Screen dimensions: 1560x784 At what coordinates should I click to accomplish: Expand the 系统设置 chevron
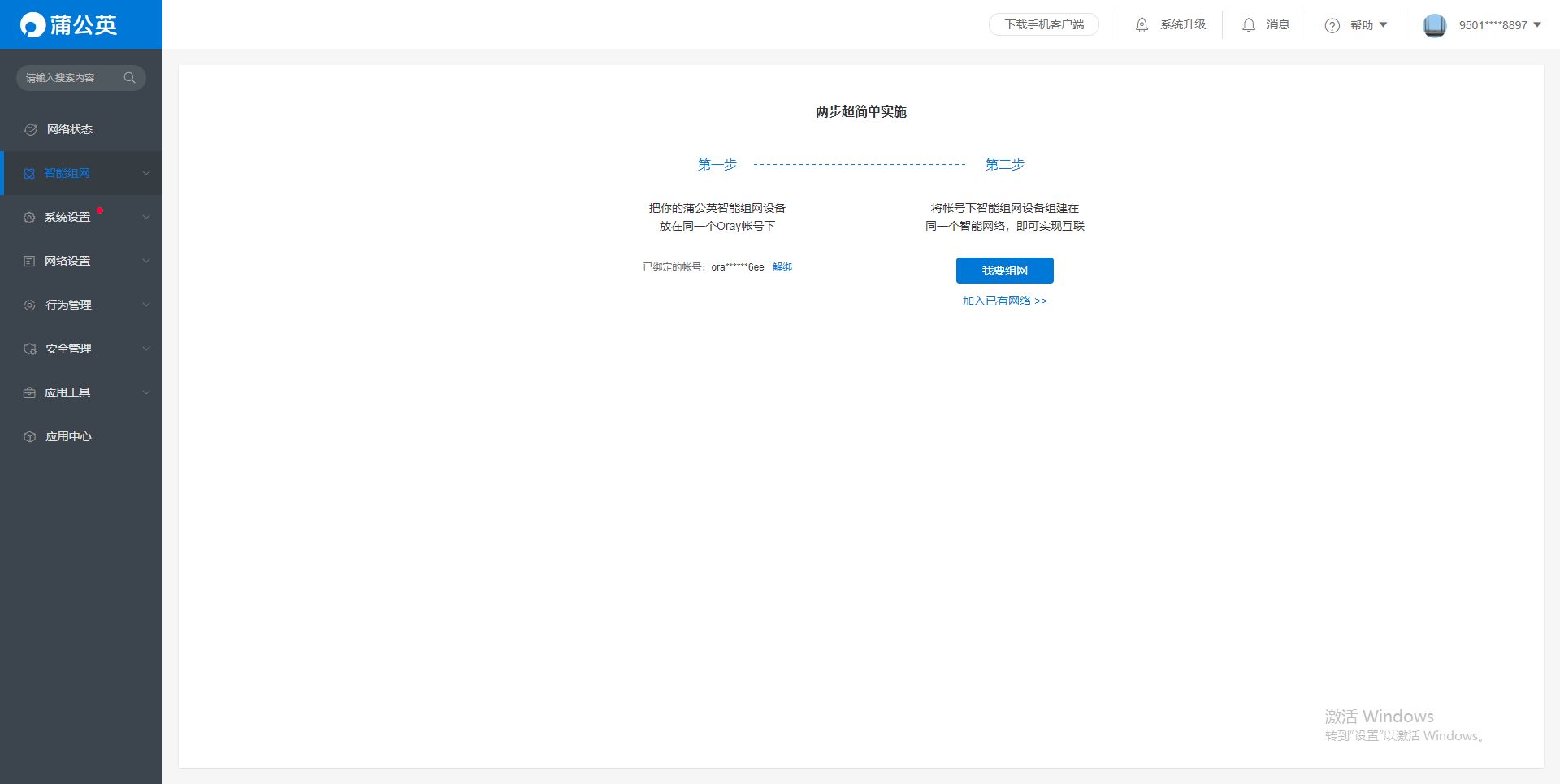(x=146, y=218)
